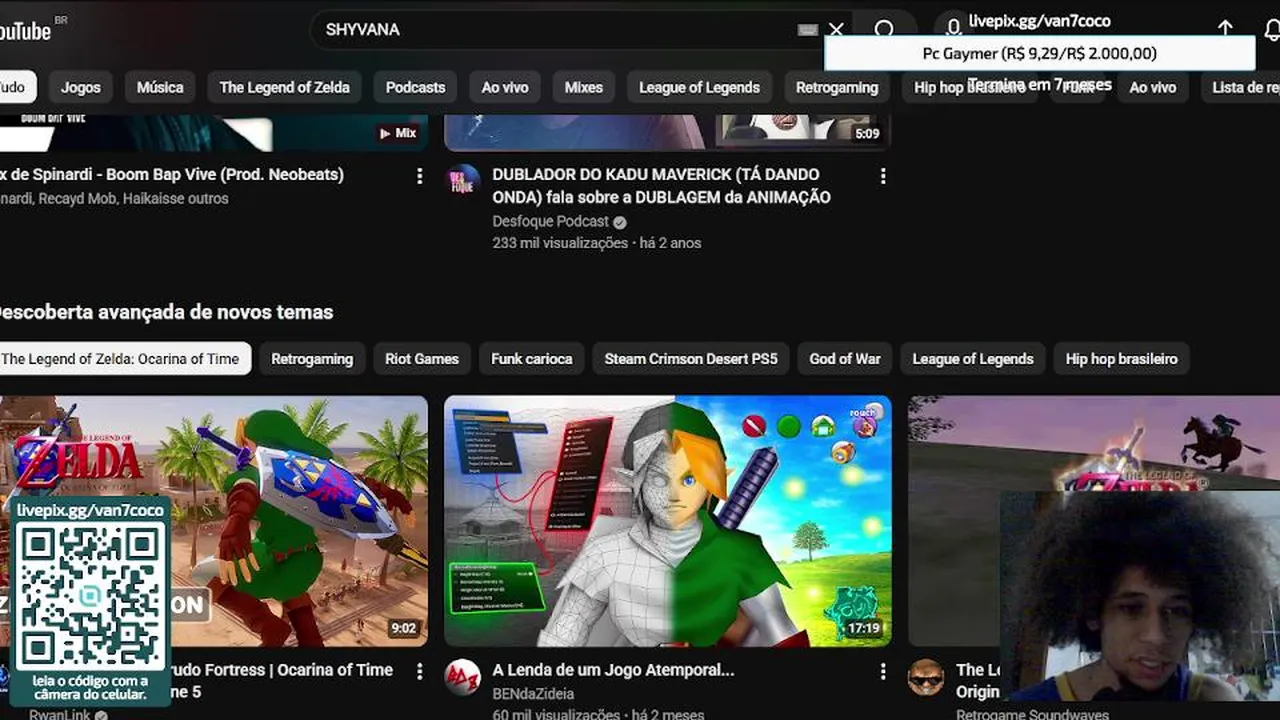Select the Jogos filter chip

[x=80, y=87]
